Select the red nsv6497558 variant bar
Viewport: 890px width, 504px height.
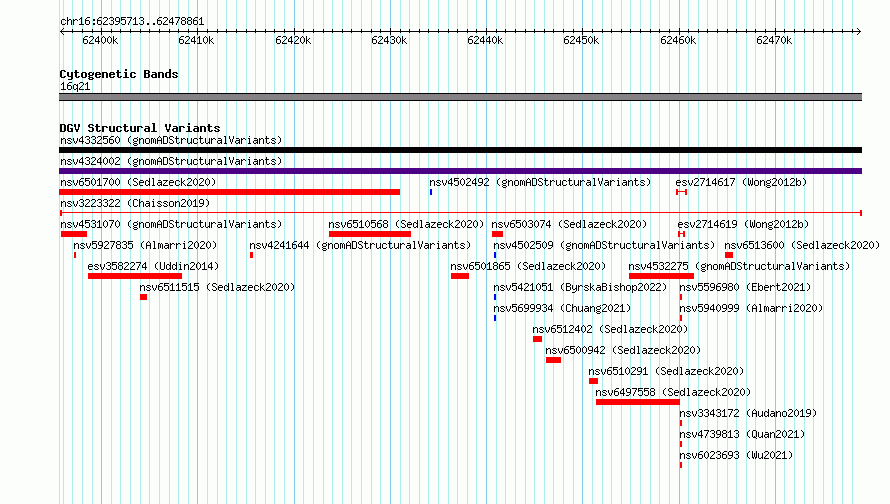pos(638,402)
